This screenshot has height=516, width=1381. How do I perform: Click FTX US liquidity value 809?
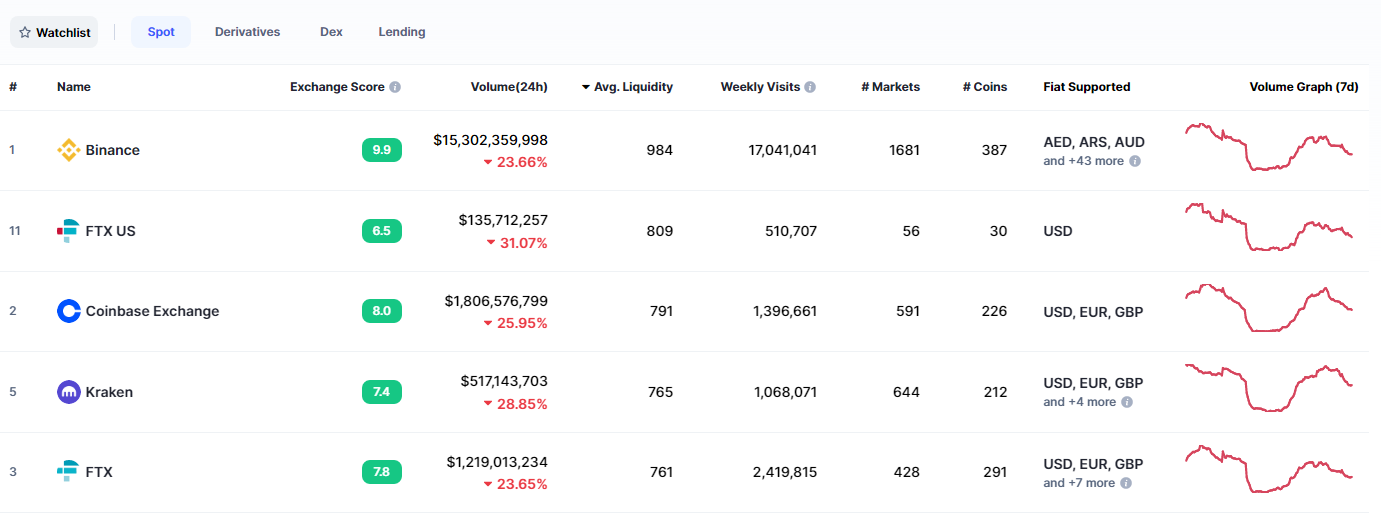click(x=660, y=231)
